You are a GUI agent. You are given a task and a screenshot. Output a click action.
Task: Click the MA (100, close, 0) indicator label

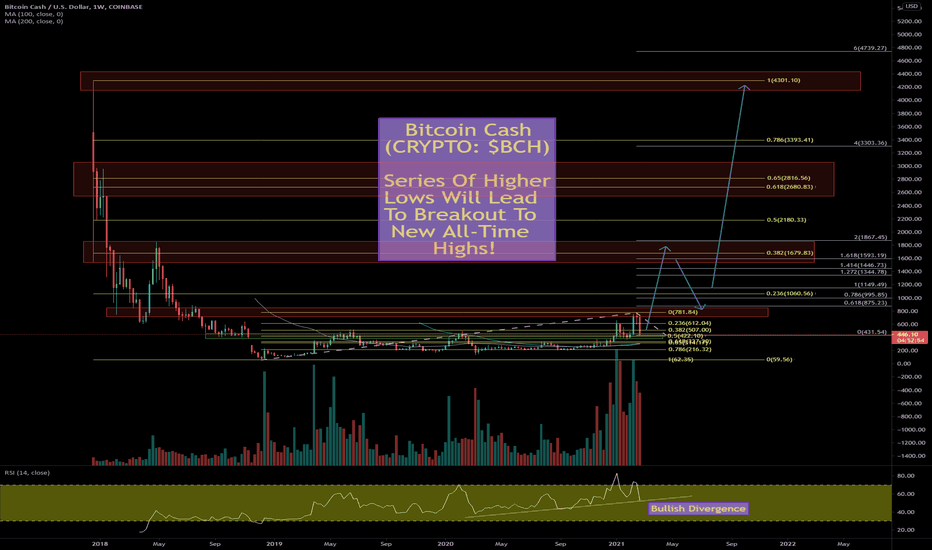tap(33, 14)
